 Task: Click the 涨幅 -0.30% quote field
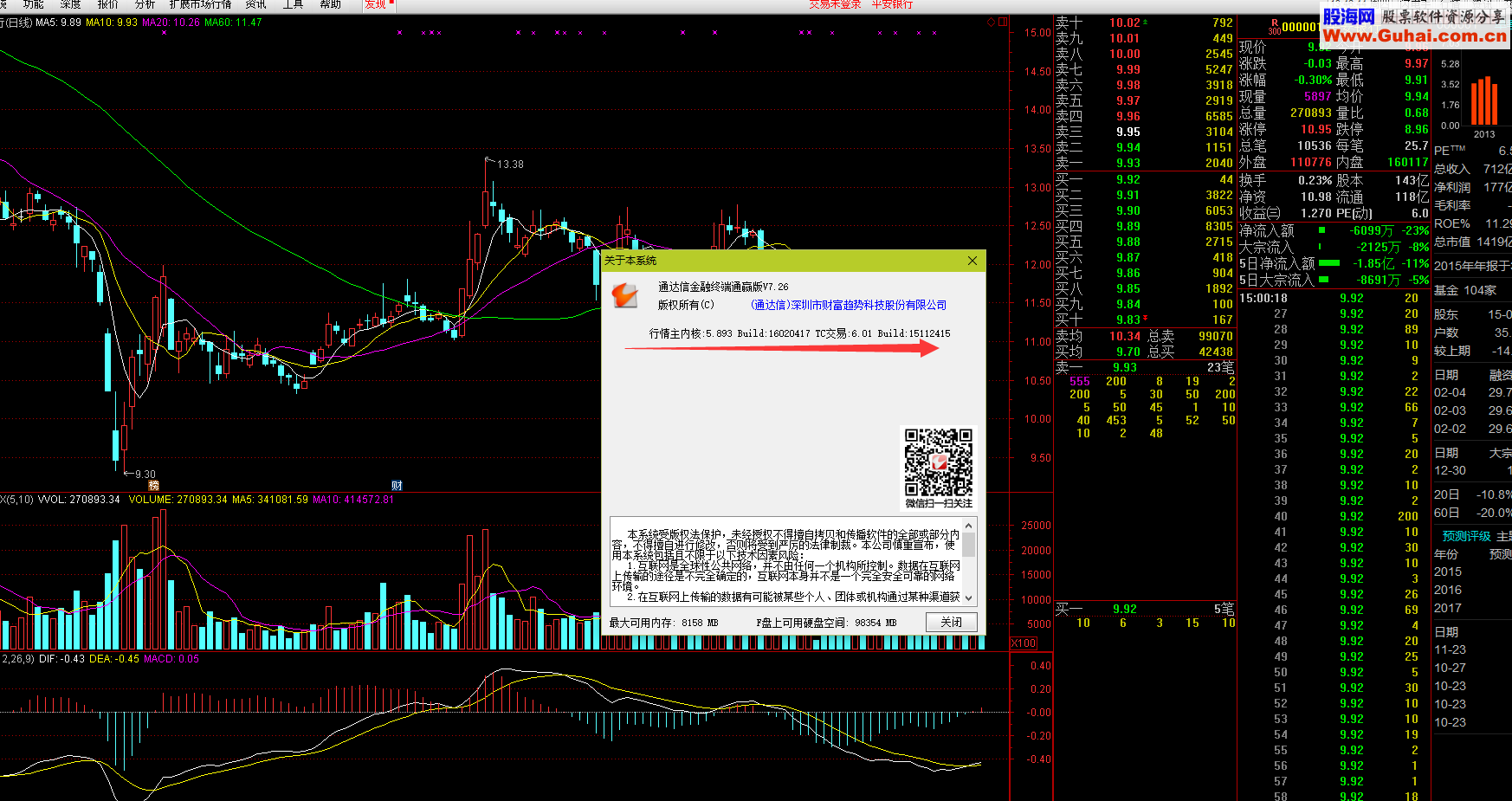1285,81
